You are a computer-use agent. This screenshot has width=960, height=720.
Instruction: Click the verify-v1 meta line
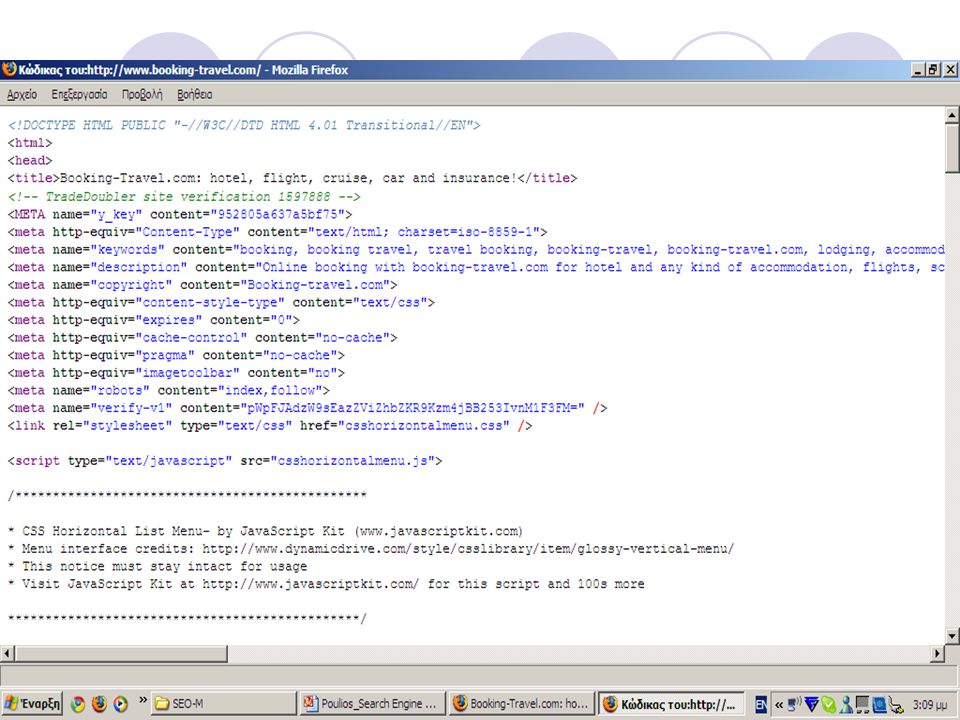pyautogui.click(x=307, y=408)
